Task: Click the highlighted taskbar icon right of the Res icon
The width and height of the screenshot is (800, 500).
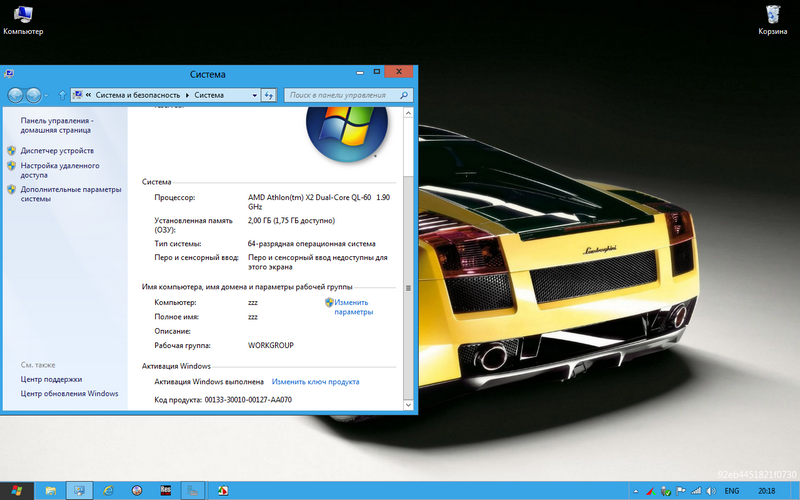Action: coord(192,491)
